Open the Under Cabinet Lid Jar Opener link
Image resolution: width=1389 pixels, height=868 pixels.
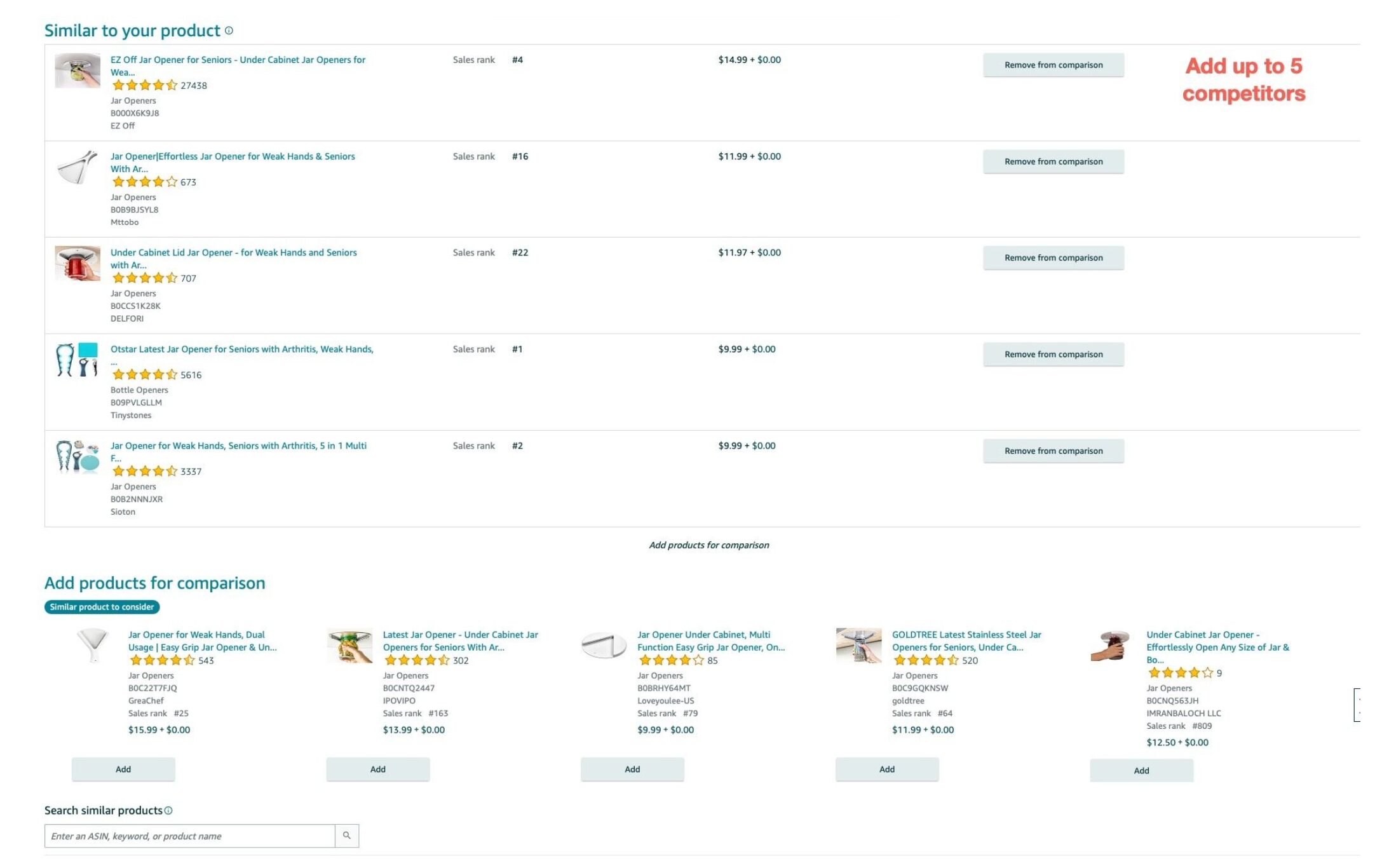point(233,252)
